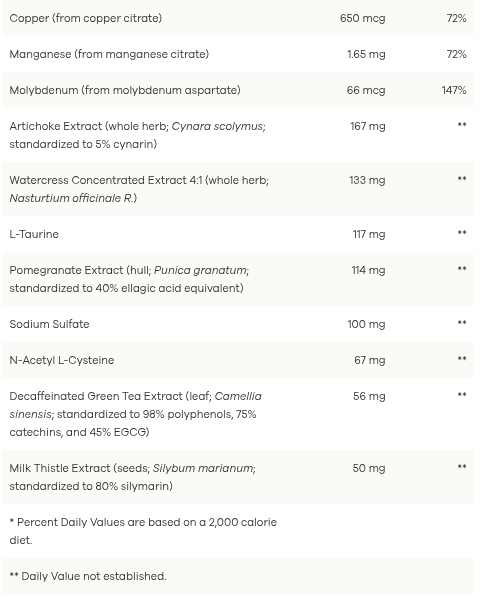This screenshot has width=489, height=597.
Task: Click the Molybdenum aspartate ingredient name
Action: point(125,90)
